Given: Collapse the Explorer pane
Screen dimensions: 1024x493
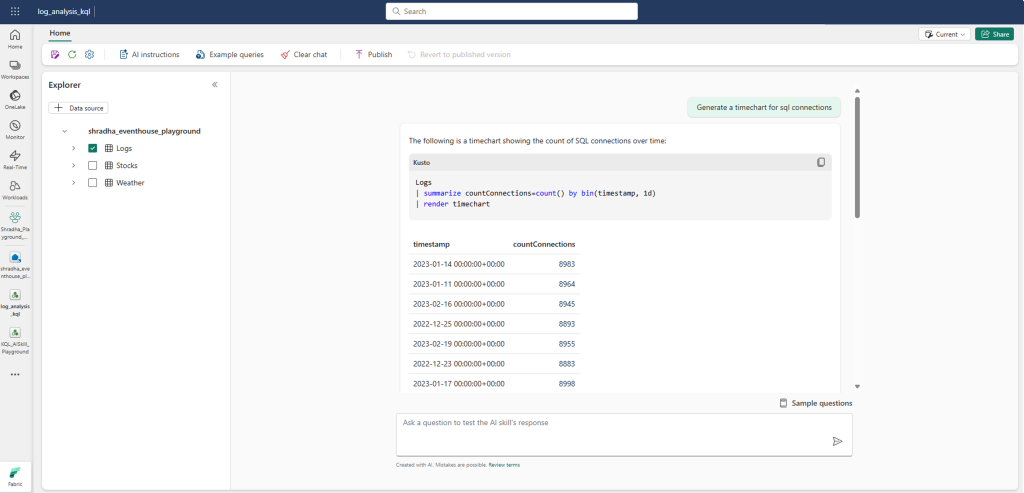Looking at the screenshot, I should pos(214,85).
